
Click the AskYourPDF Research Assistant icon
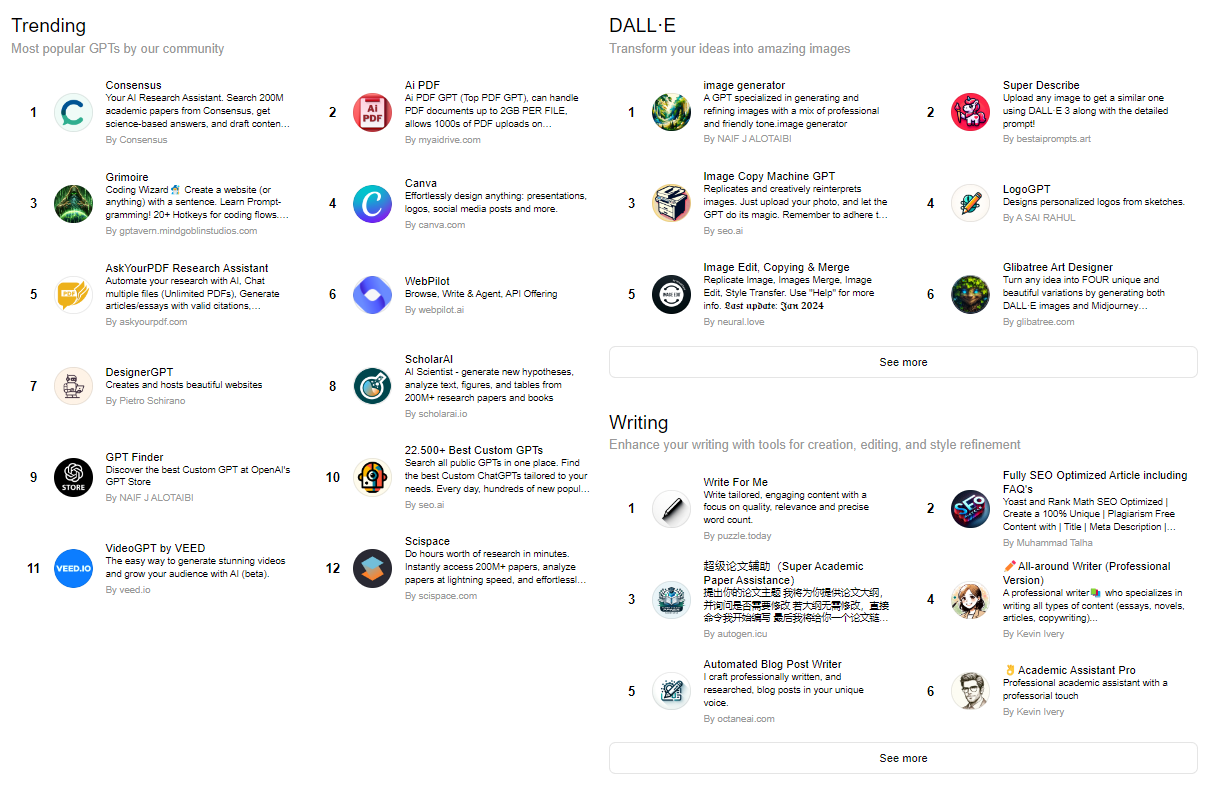[73, 295]
